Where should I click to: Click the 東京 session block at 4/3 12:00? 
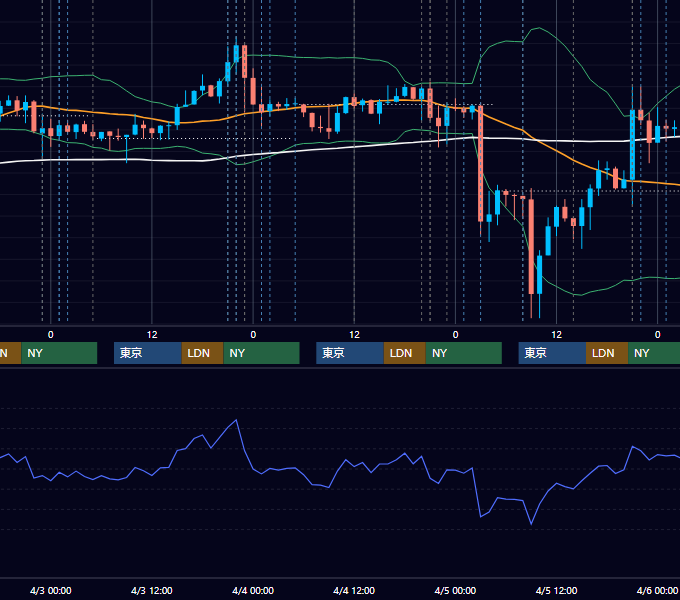tap(148, 353)
